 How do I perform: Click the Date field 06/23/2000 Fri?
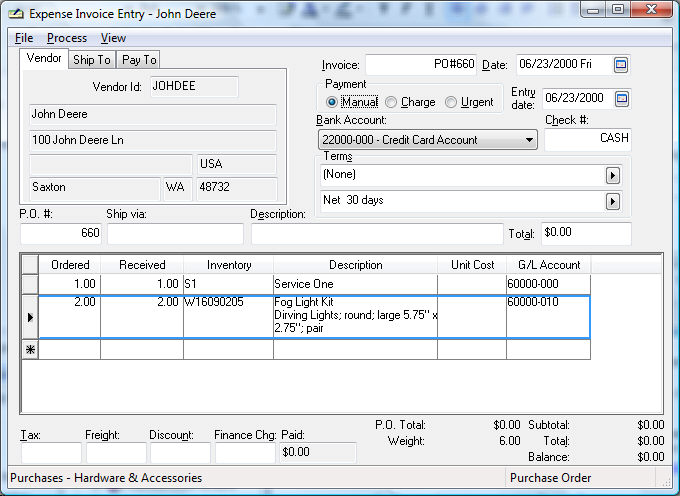[x=564, y=65]
